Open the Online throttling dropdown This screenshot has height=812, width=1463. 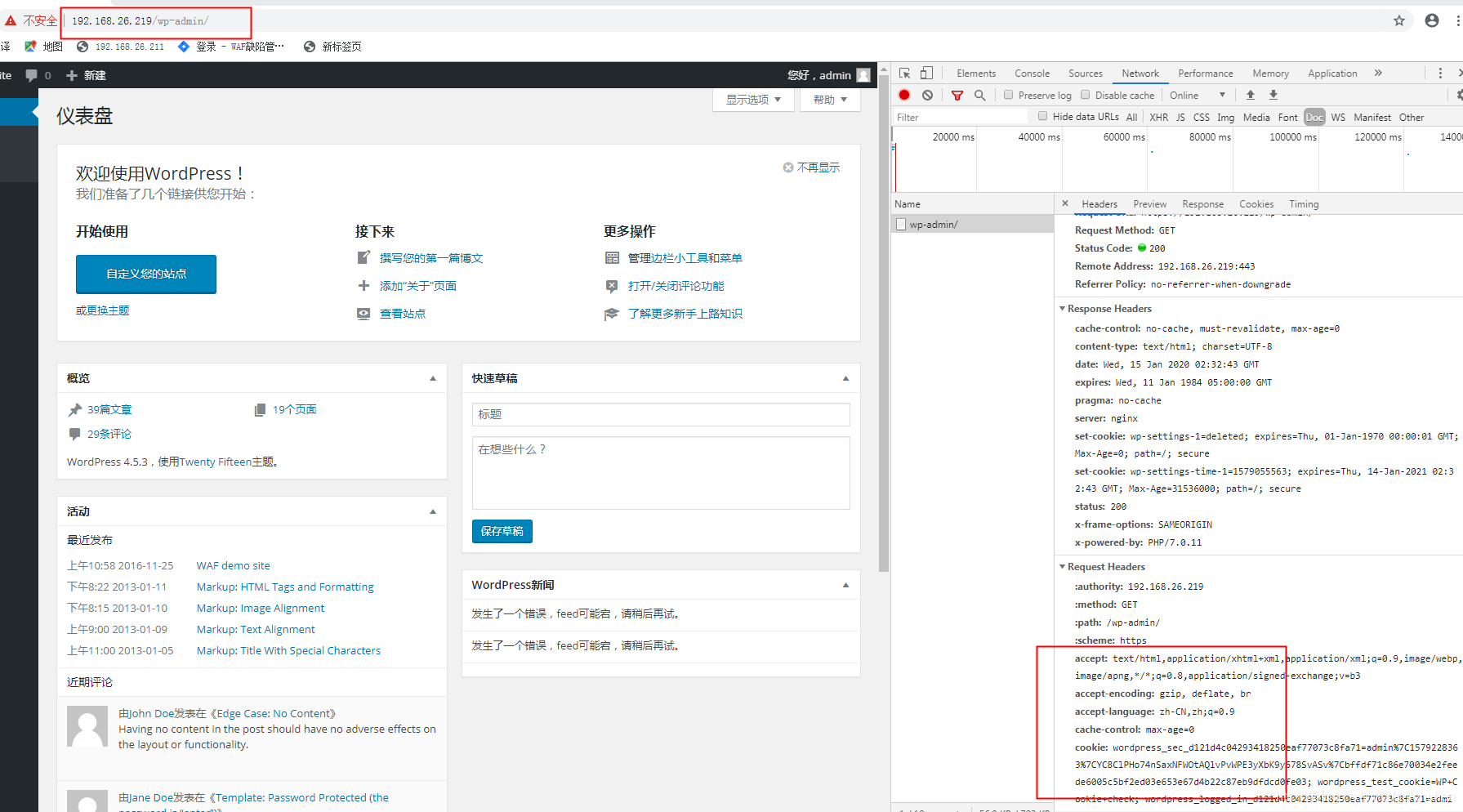click(x=1198, y=96)
